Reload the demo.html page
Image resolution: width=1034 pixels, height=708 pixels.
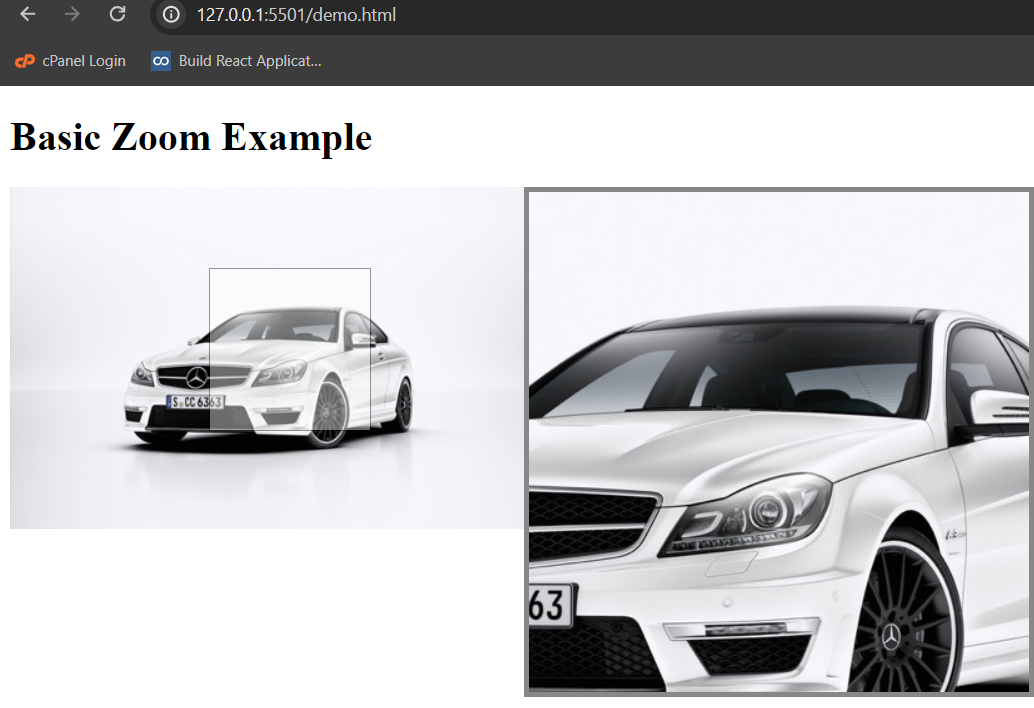(x=117, y=14)
